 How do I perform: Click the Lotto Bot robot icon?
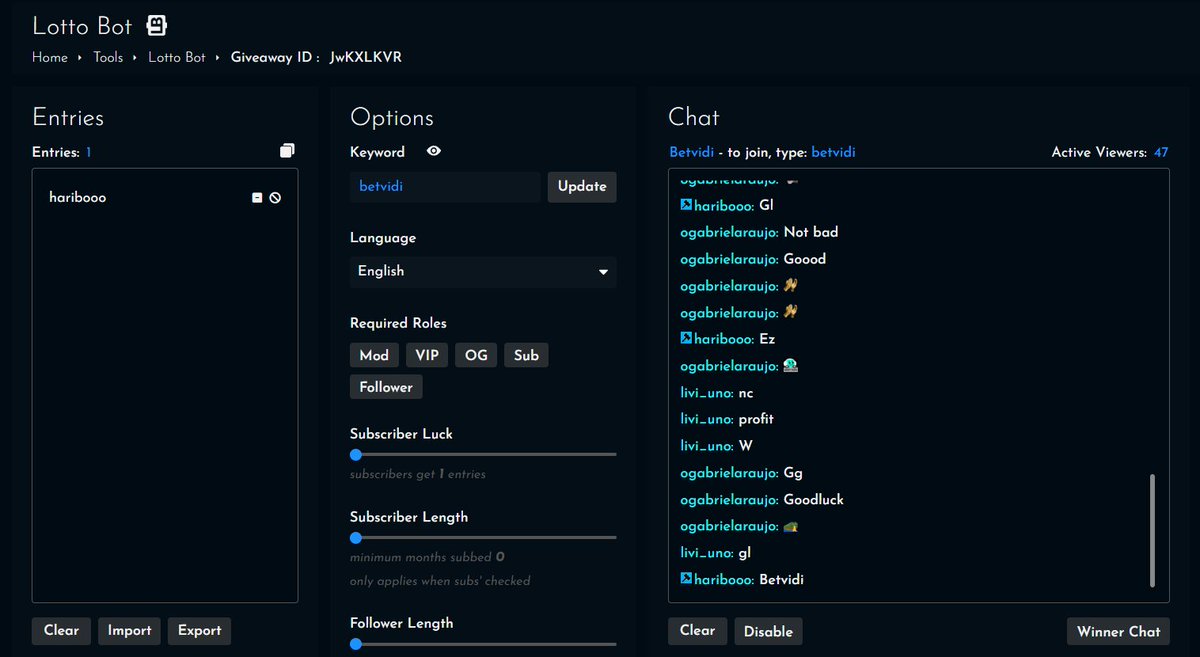[x=157, y=25]
